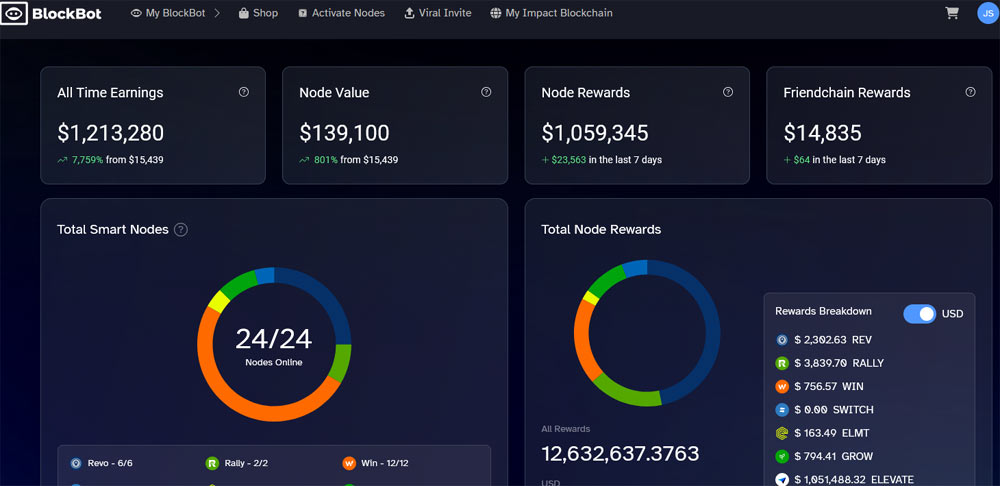The height and width of the screenshot is (486, 1000).
Task: Click the GROW token icon
Action: pos(782,456)
